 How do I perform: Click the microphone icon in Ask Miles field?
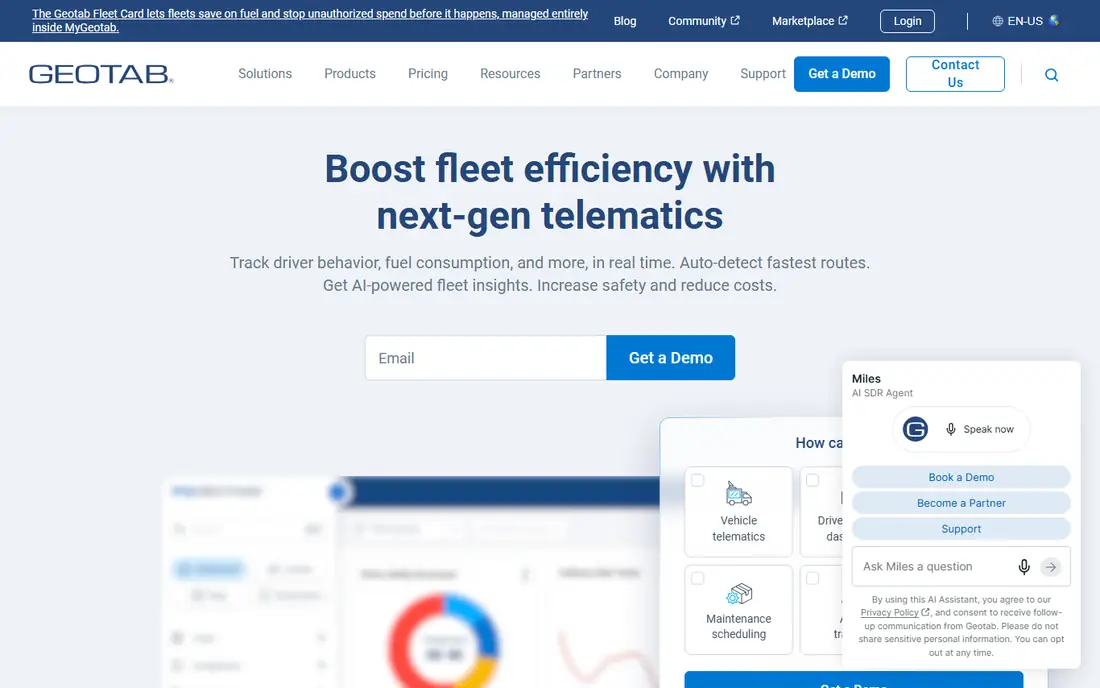point(1024,567)
